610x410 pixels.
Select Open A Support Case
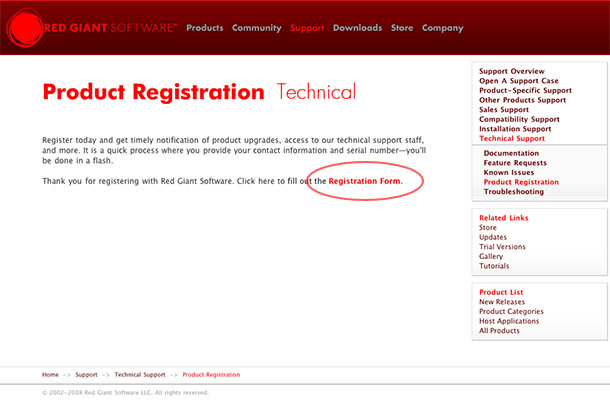click(519, 81)
